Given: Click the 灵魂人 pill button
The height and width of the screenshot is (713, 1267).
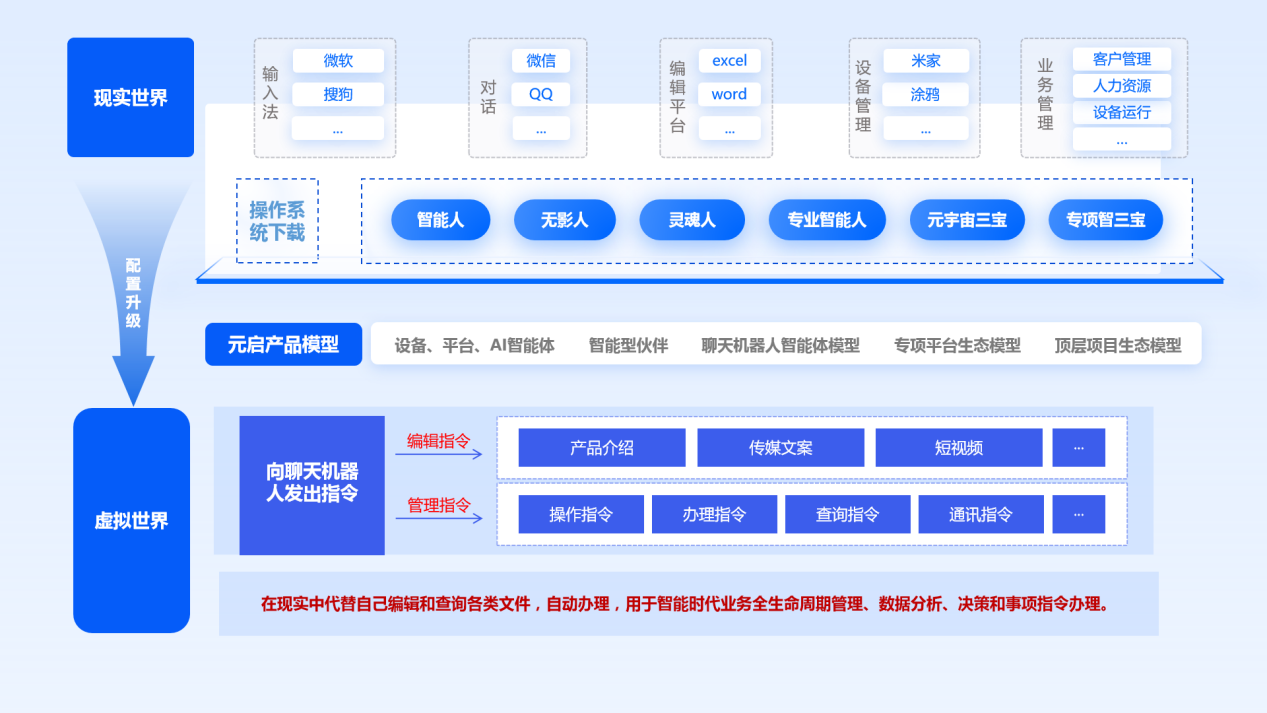Looking at the screenshot, I should pyautogui.click(x=692, y=220).
